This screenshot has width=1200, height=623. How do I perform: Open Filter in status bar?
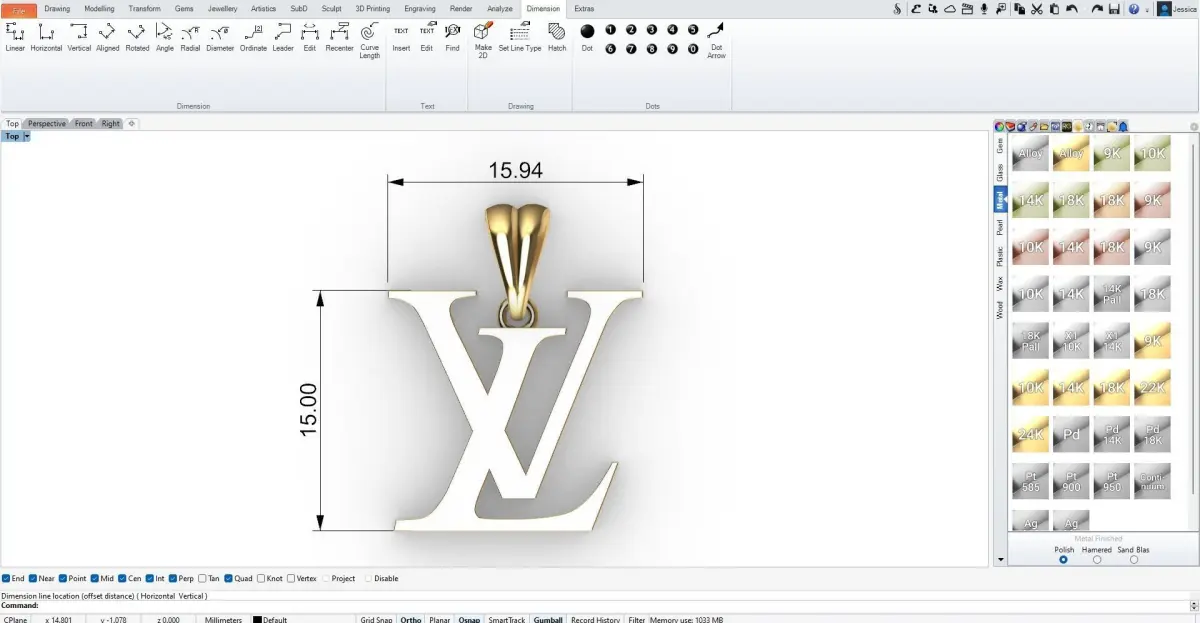click(636, 620)
